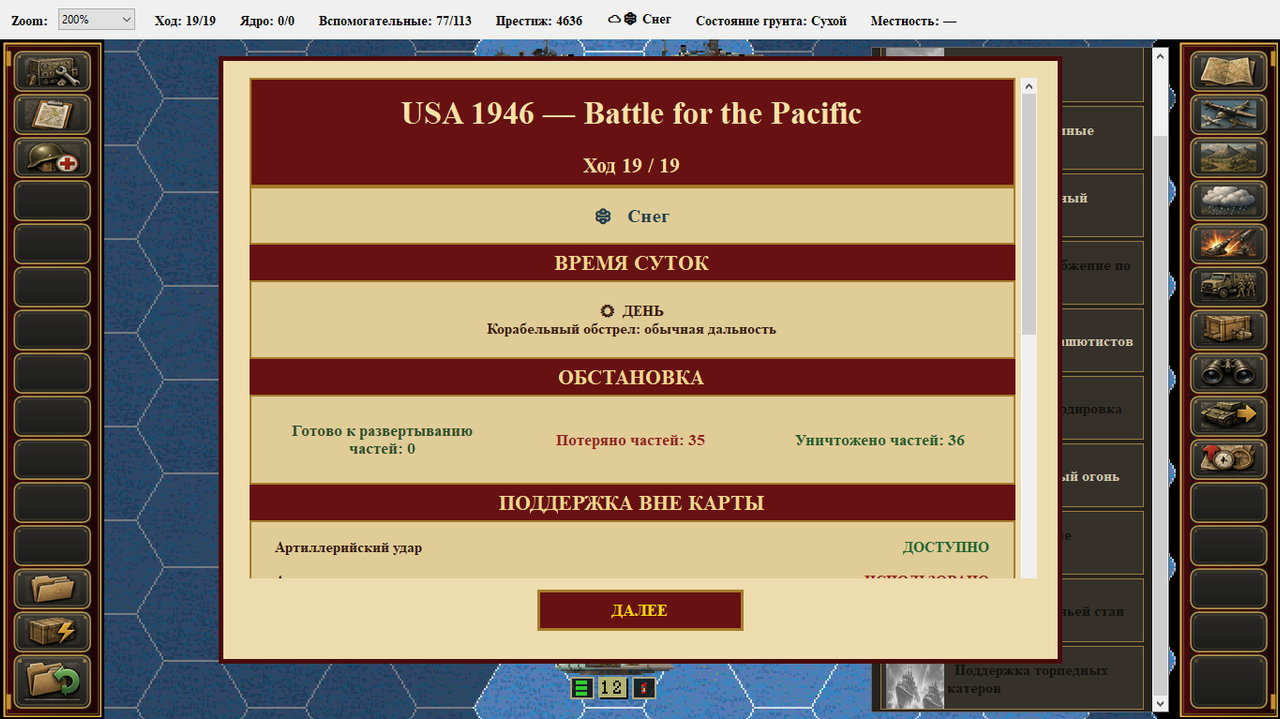The width and height of the screenshot is (1280, 719).
Task: Click the Потеряно частей: 35 text
Action: point(631,440)
